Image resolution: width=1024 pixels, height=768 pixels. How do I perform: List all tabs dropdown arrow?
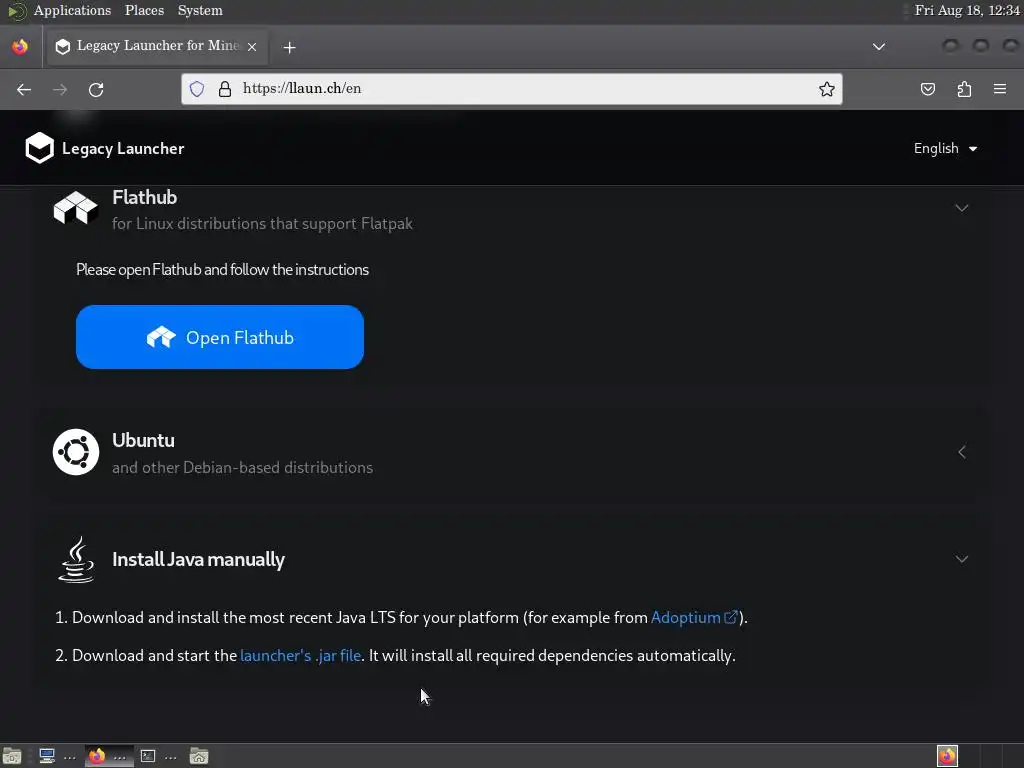pyautogui.click(x=879, y=46)
